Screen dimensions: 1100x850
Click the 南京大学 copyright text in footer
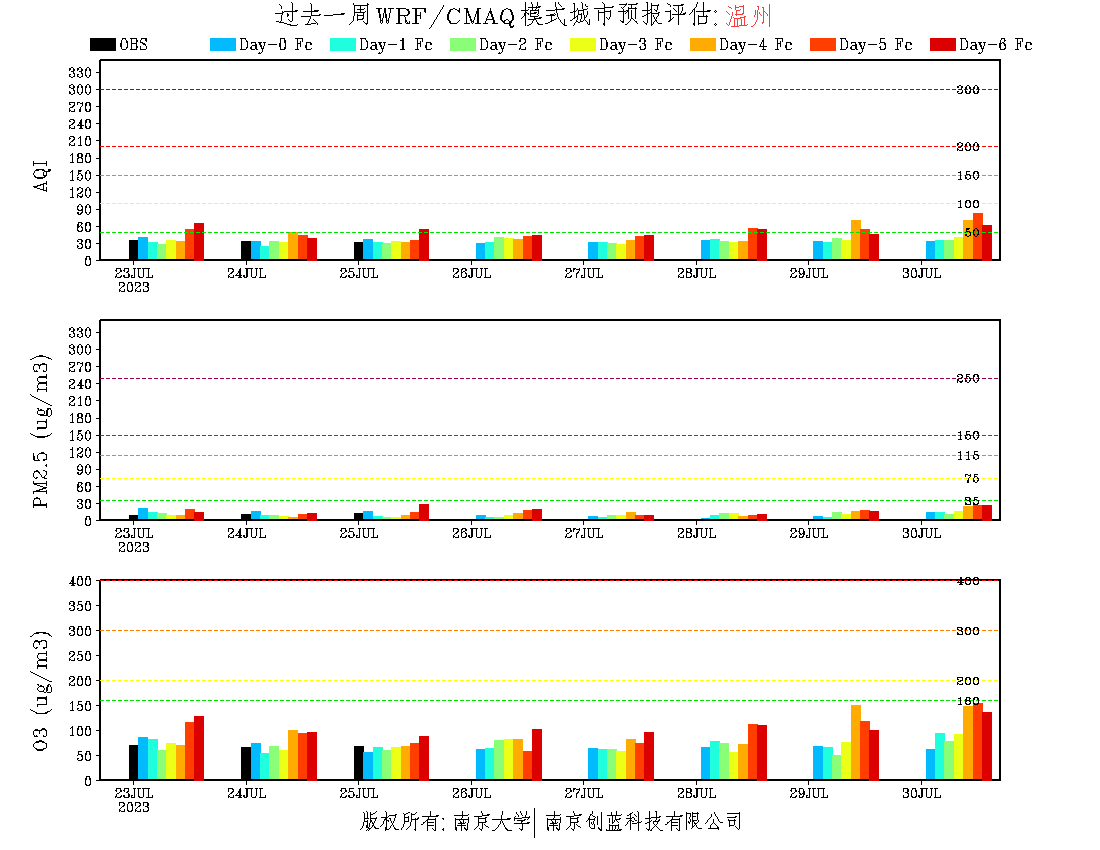[490, 822]
